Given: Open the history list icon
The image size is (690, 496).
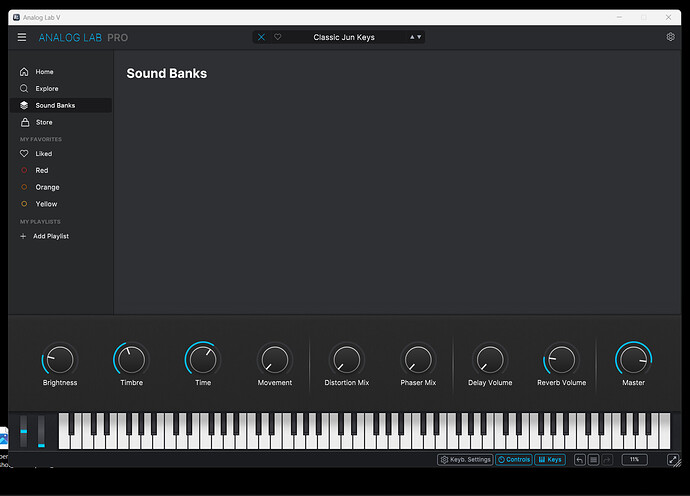Looking at the screenshot, I should click(x=594, y=460).
